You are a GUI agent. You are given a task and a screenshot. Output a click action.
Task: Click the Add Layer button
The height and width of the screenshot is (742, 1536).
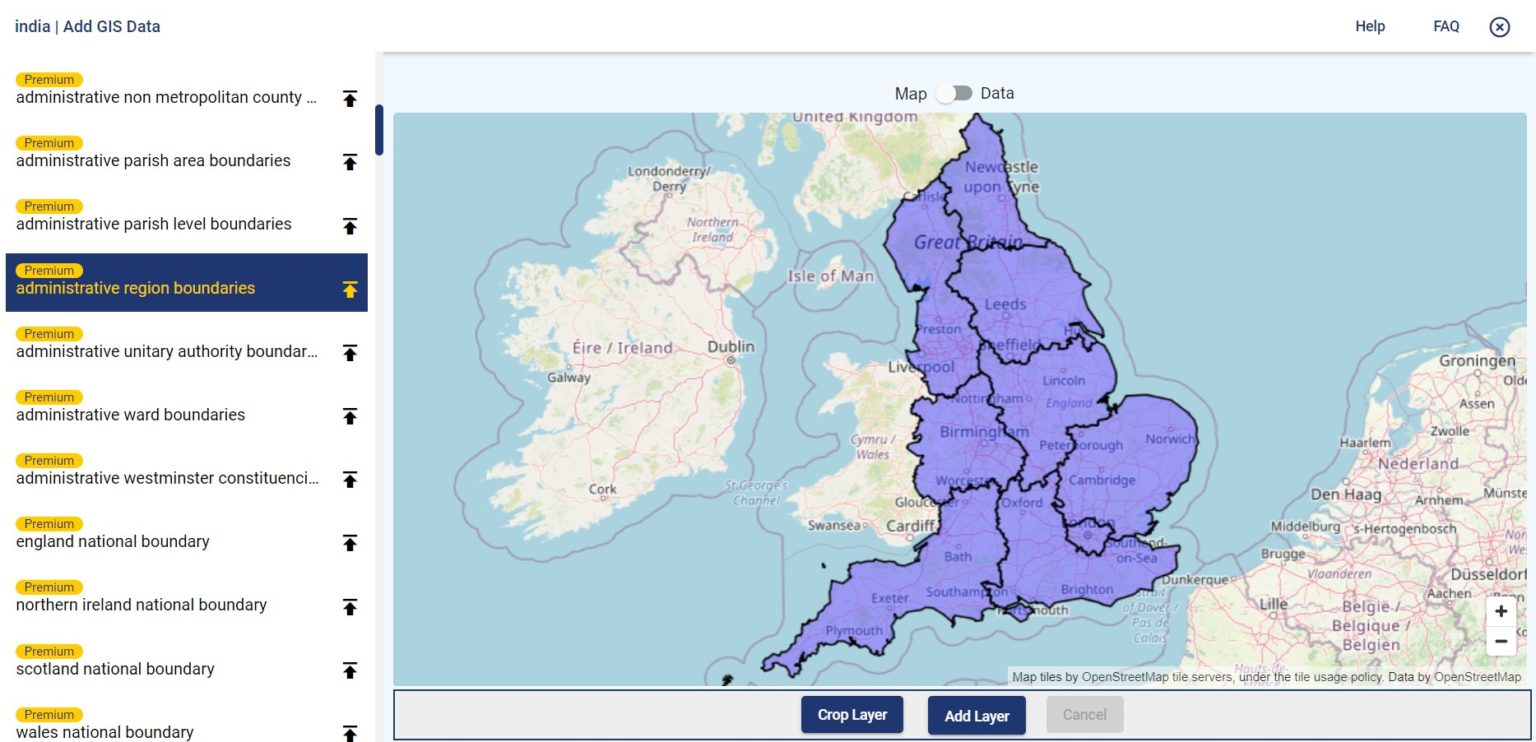(x=976, y=715)
